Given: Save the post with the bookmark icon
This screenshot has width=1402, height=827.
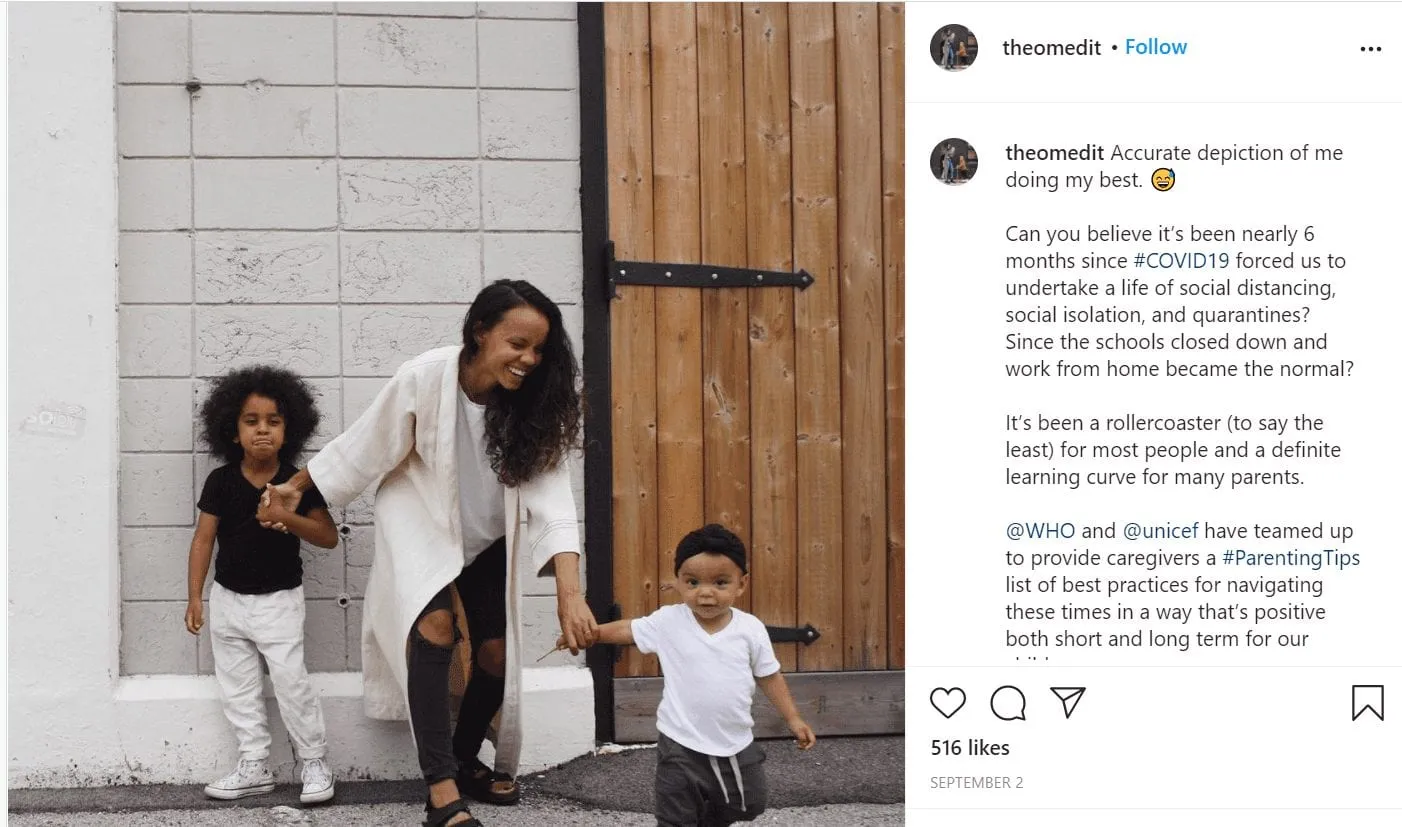Looking at the screenshot, I should click(1367, 703).
